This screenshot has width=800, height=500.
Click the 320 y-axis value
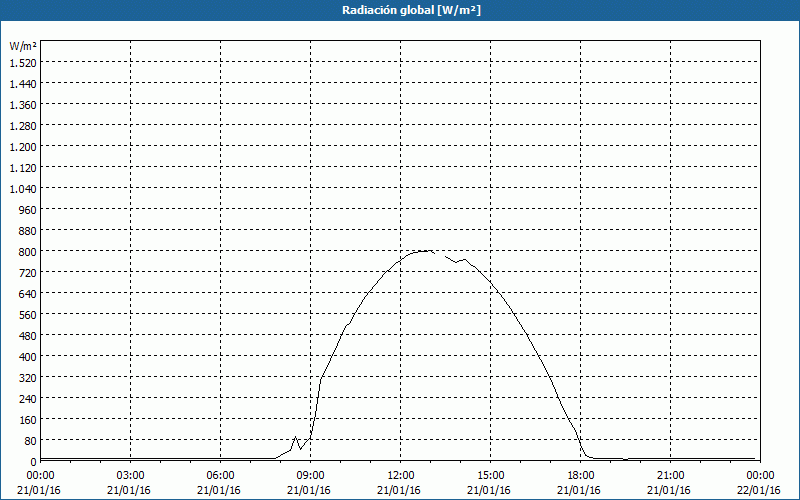click(x=28, y=378)
